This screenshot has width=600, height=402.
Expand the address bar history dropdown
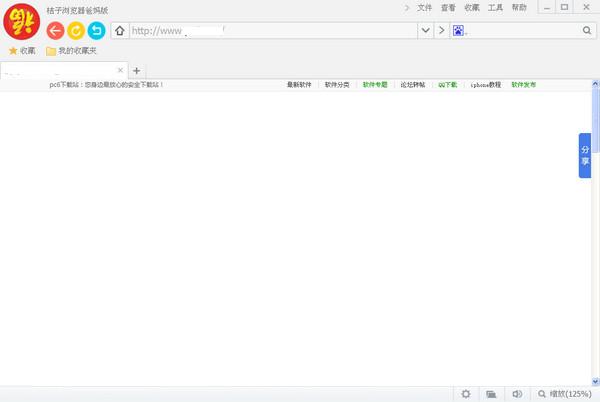pos(426,30)
